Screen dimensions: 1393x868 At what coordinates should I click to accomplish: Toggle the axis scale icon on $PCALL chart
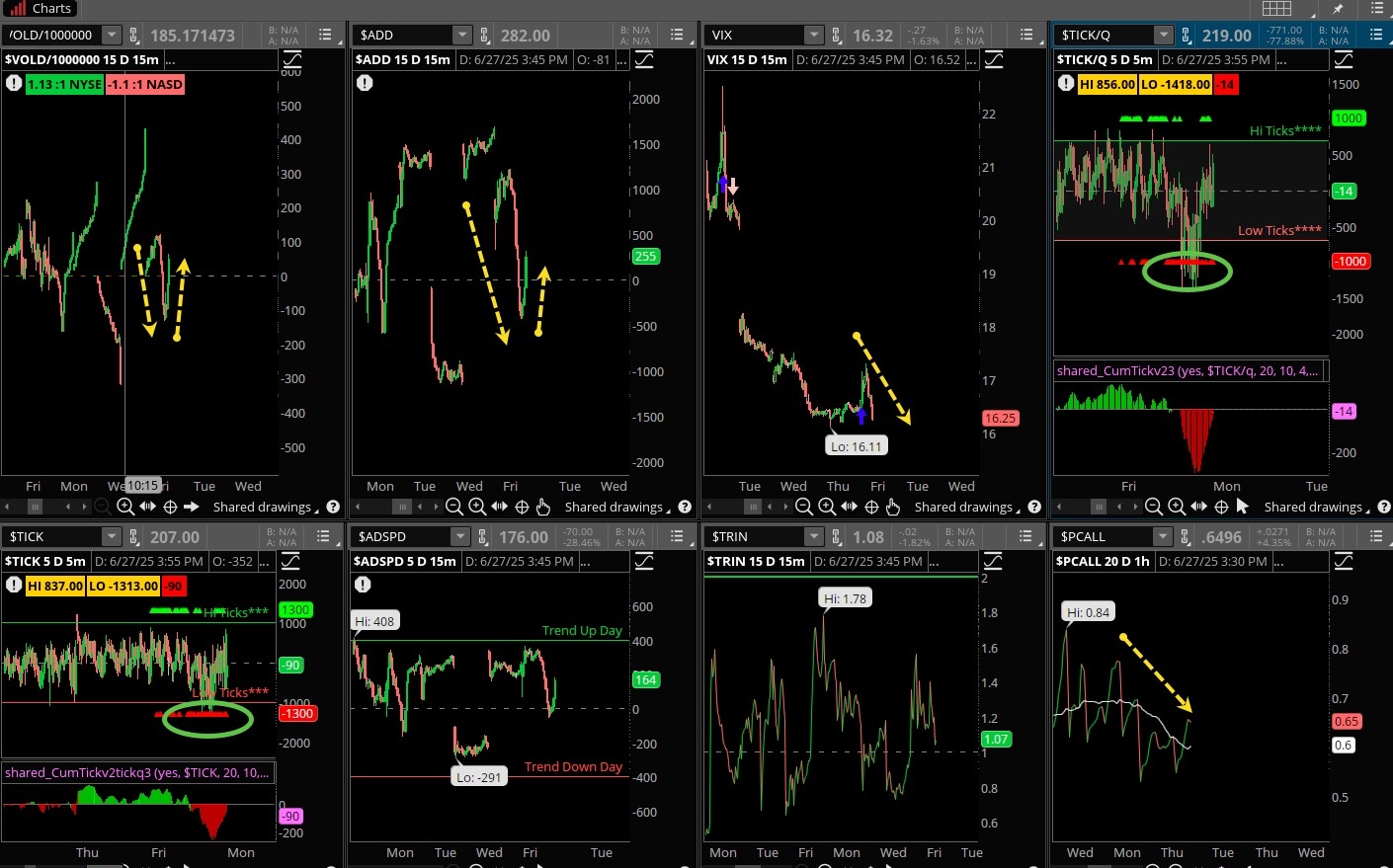click(1344, 561)
